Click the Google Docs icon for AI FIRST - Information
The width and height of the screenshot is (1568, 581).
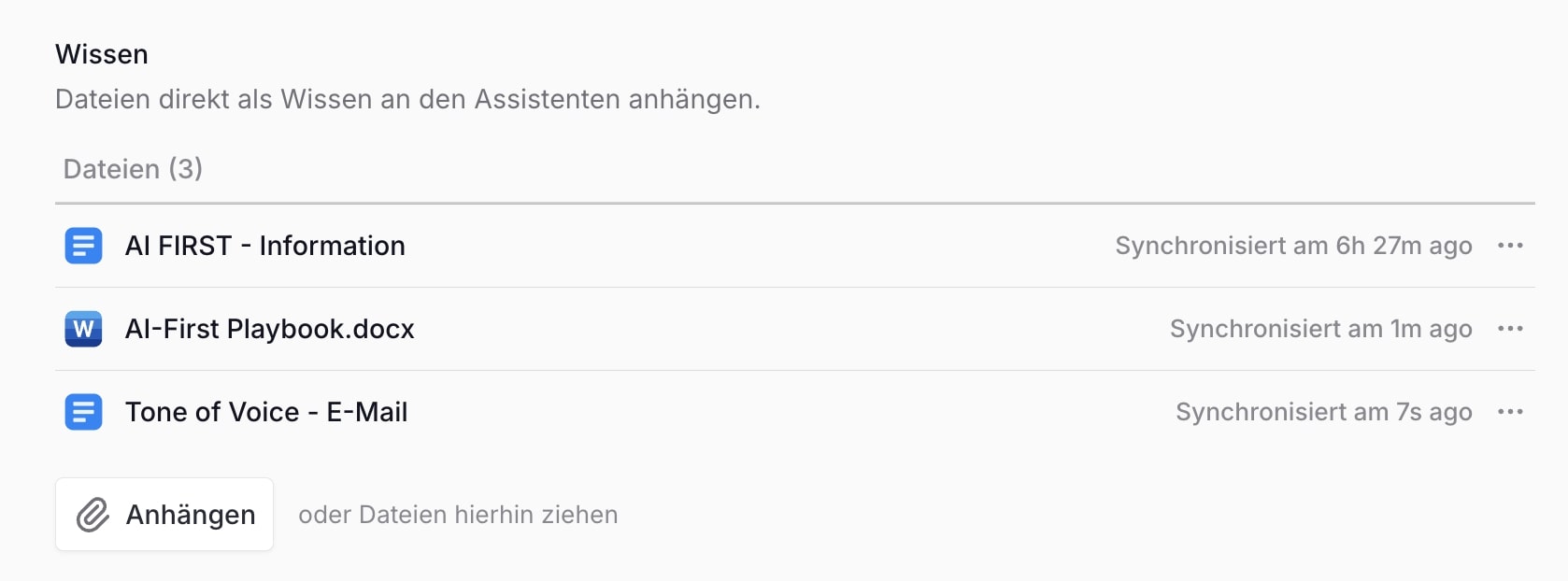(x=83, y=246)
